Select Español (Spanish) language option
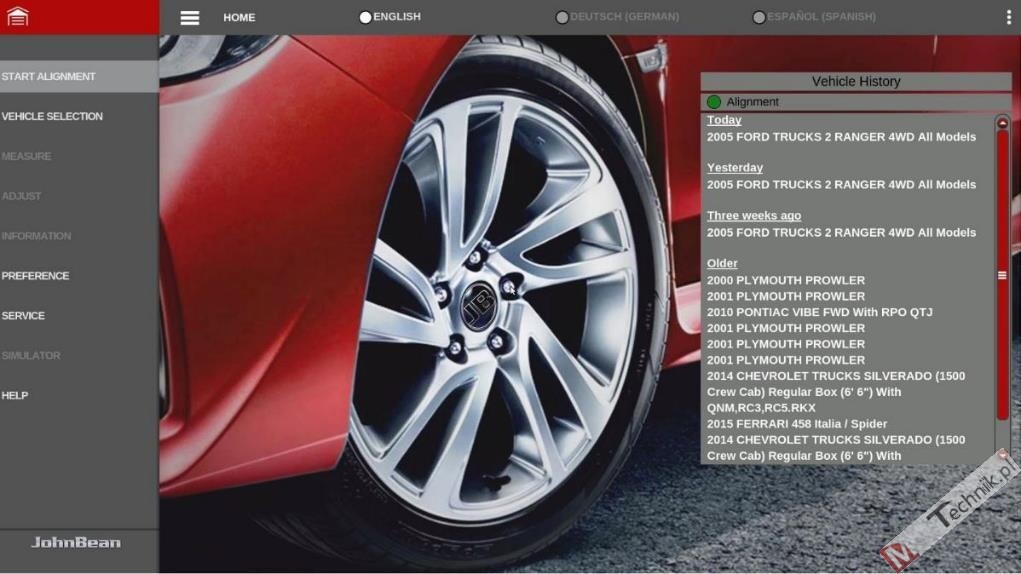This screenshot has width=1021, height=574. click(x=814, y=17)
